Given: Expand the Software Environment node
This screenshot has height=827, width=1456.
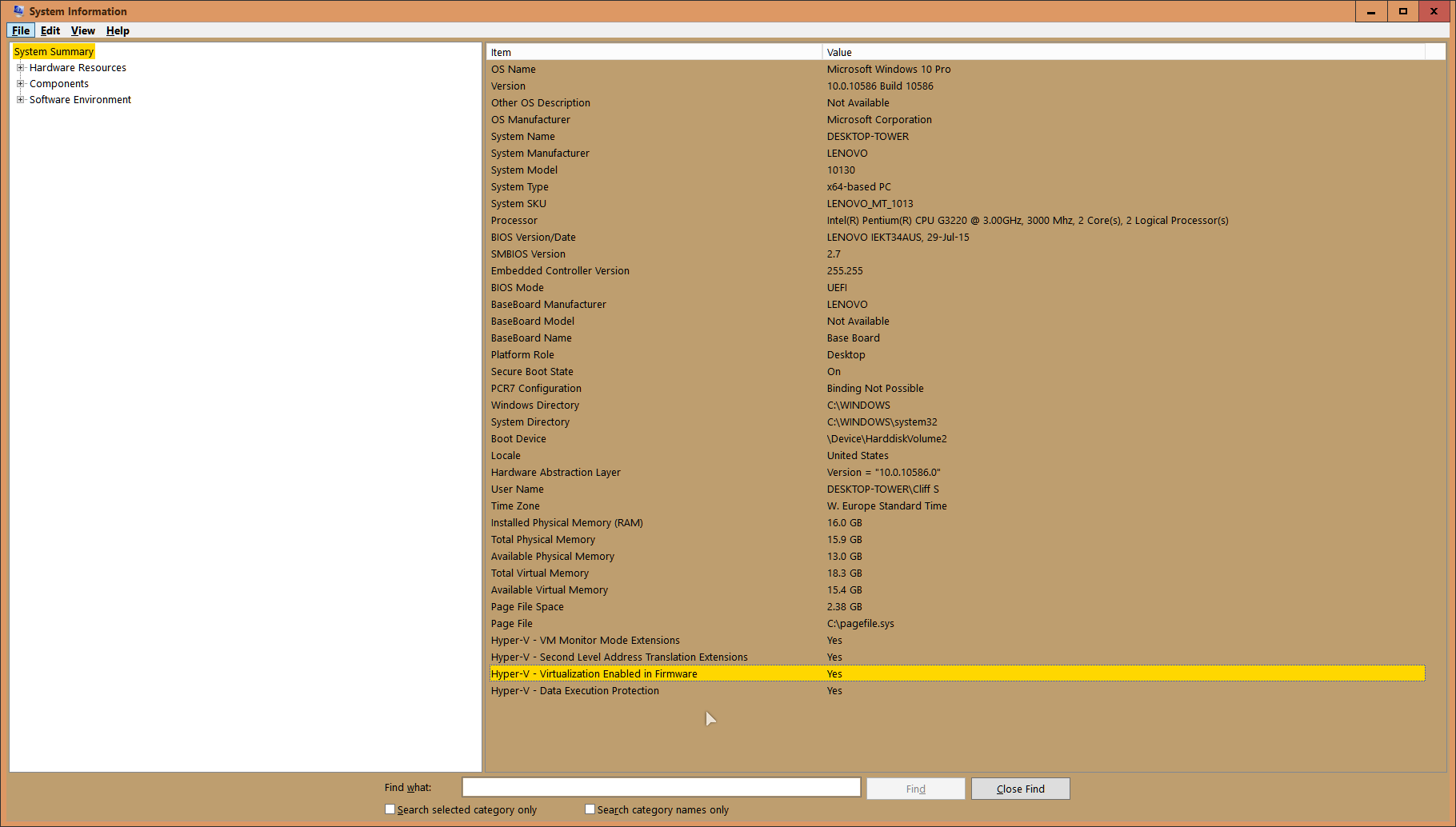Looking at the screenshot, I should [21, 99].
